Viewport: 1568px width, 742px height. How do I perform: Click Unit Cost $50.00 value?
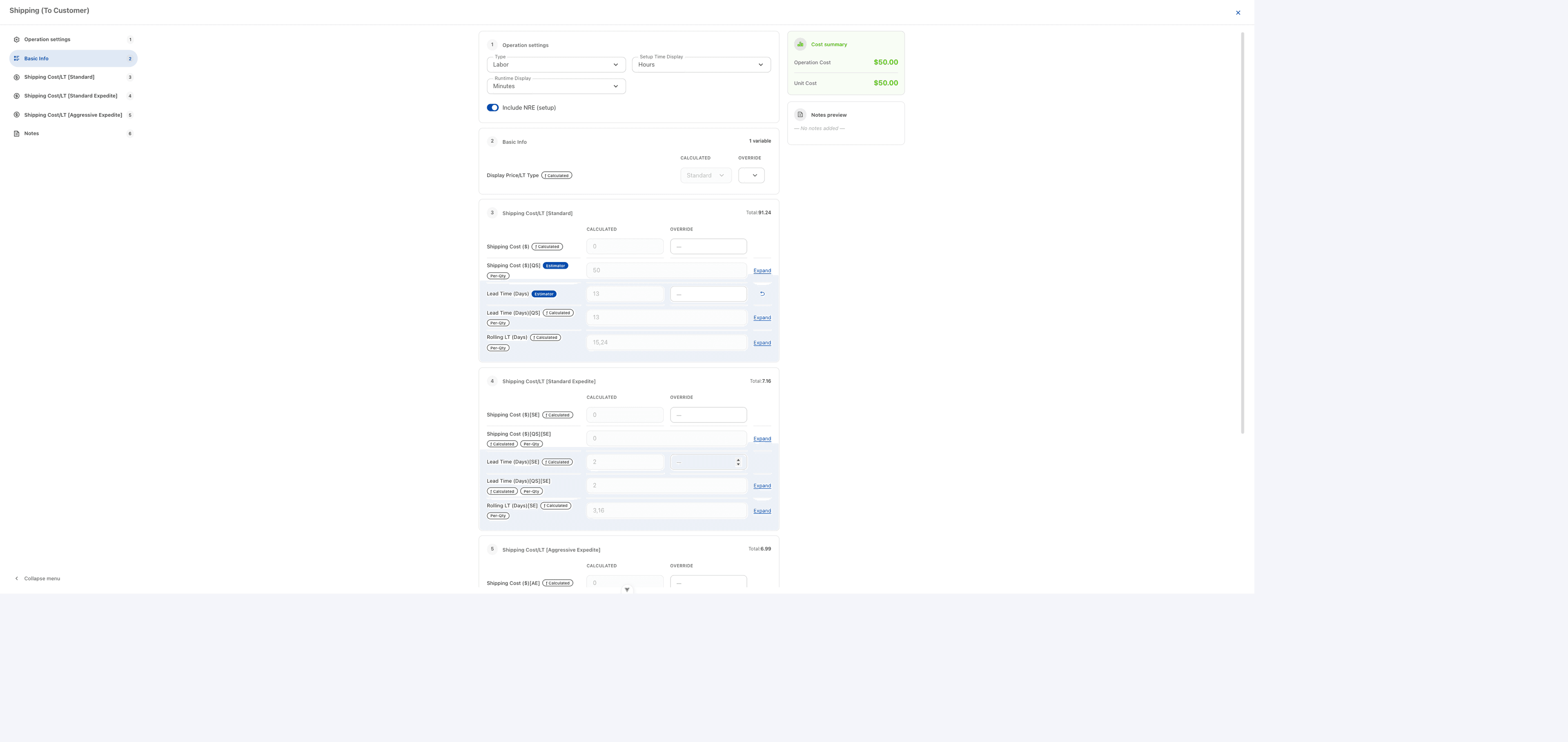point(886,83)
